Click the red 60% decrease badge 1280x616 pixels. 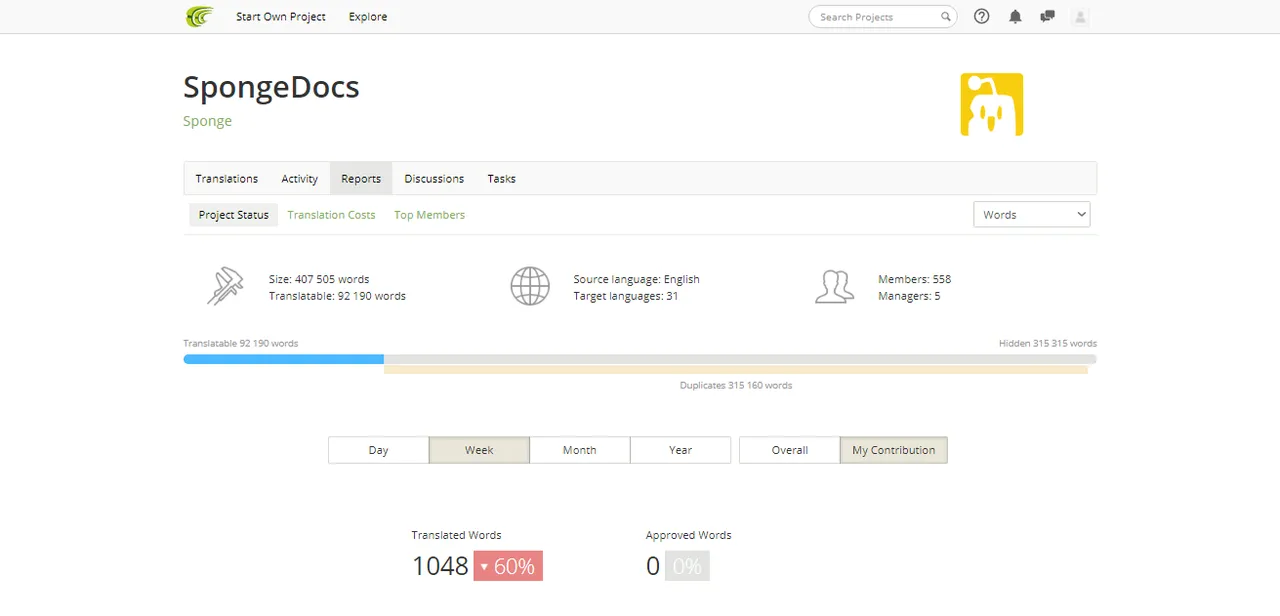pos(508,566)
